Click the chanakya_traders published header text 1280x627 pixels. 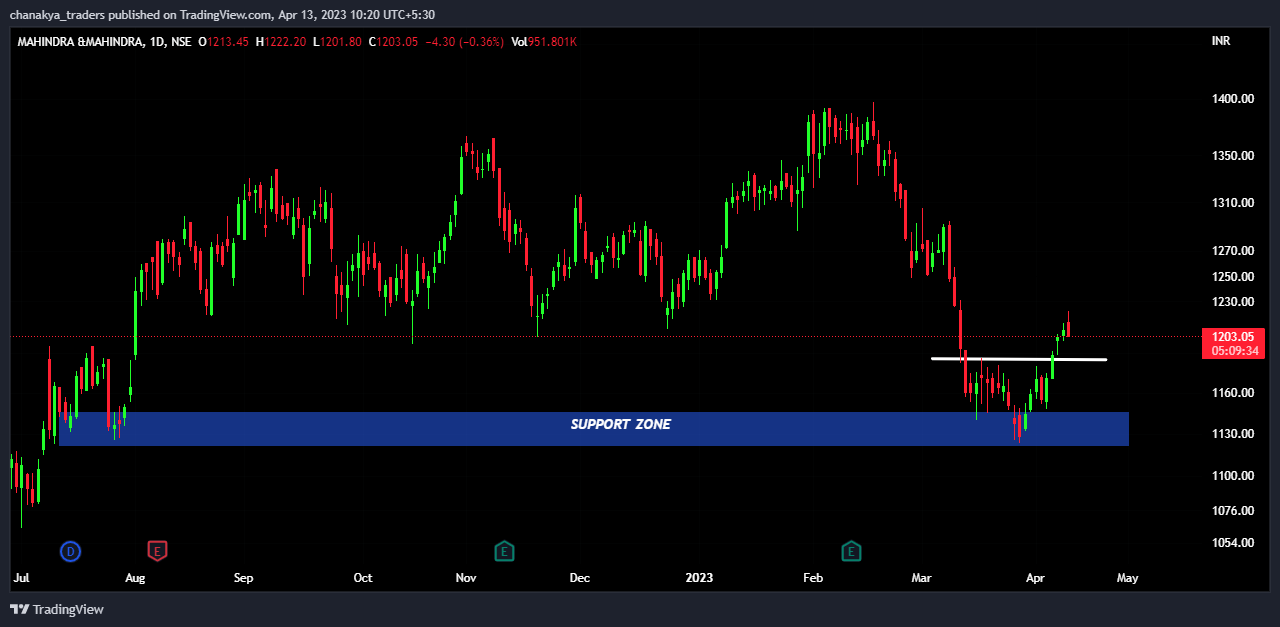[x=222, y=14]
